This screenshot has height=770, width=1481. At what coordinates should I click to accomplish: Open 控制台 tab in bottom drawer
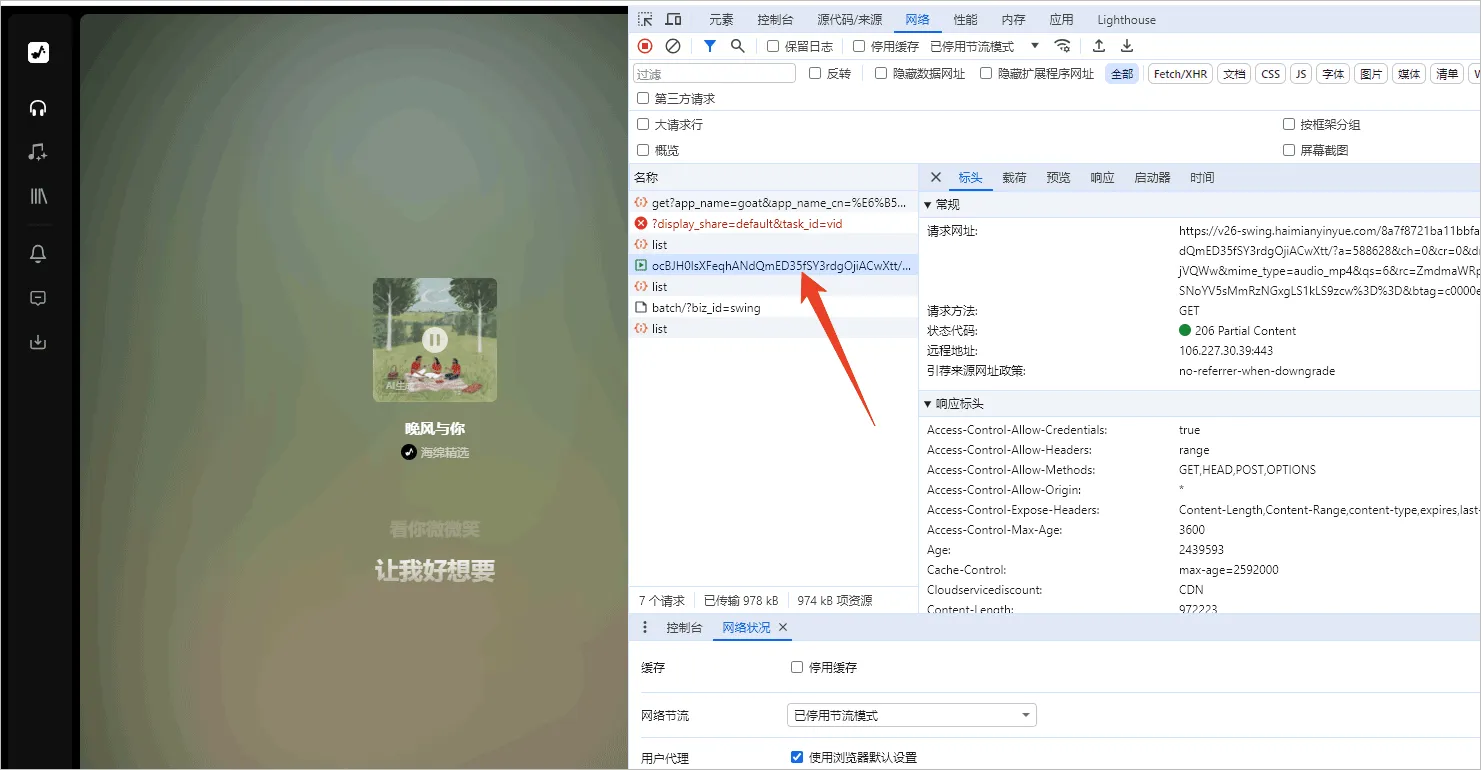(684, 627)
